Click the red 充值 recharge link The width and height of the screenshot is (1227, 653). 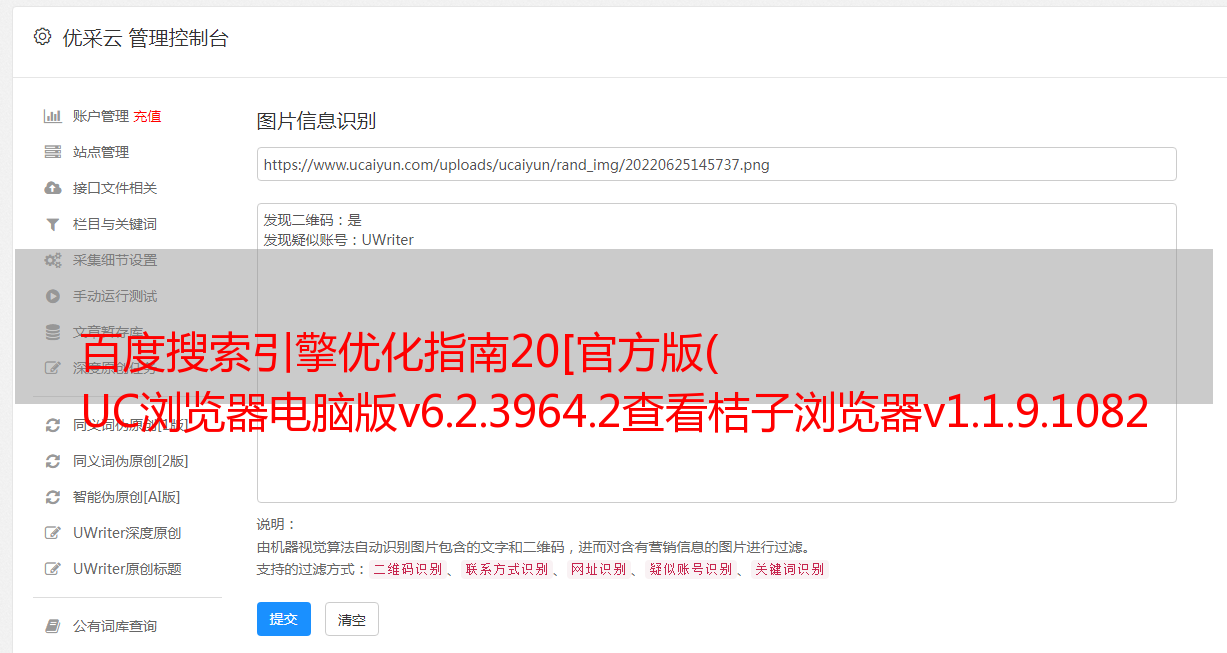[x=147, y=116]
